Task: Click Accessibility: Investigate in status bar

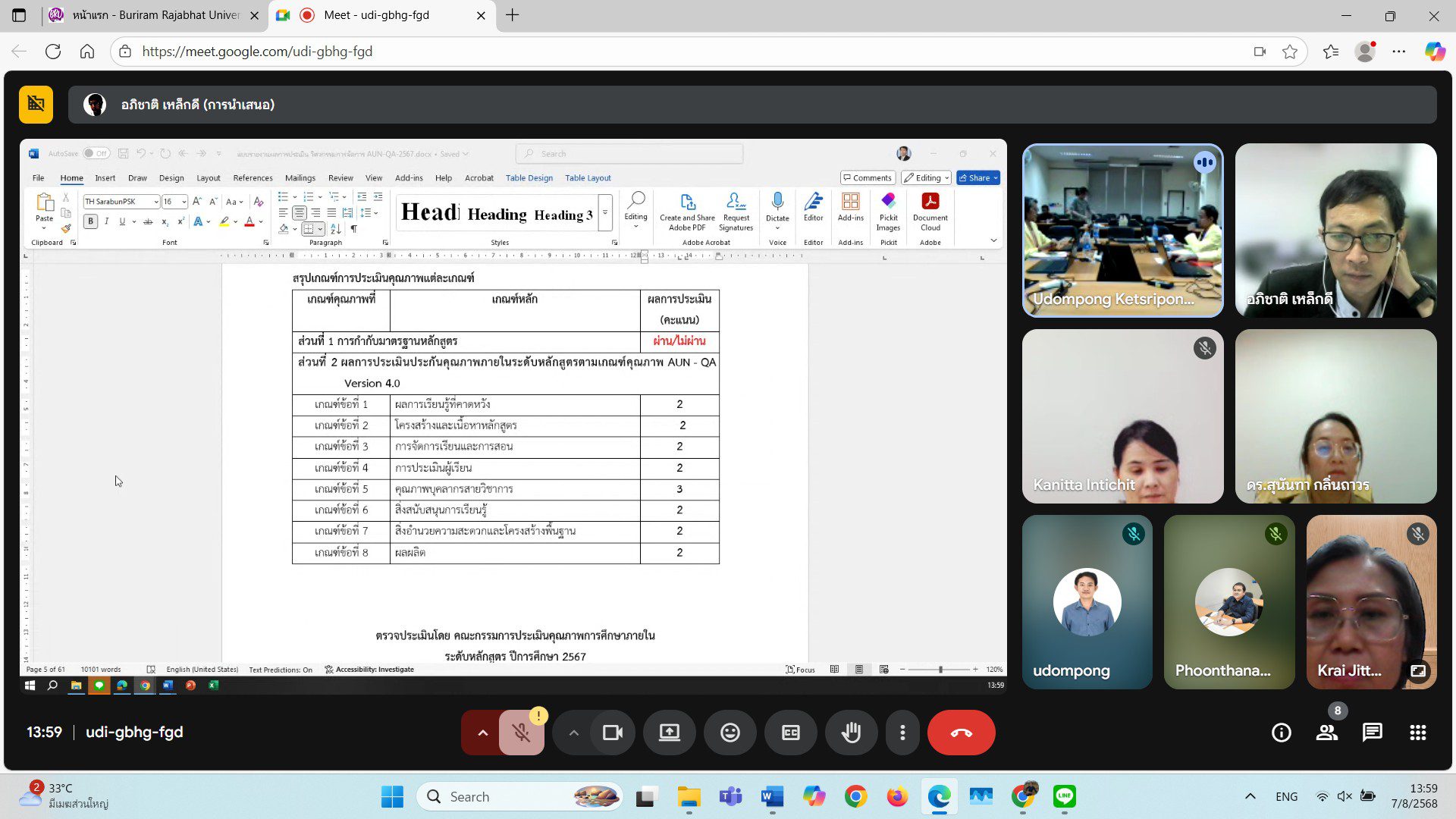Action: pyautogui.click(x=369, y=670)
